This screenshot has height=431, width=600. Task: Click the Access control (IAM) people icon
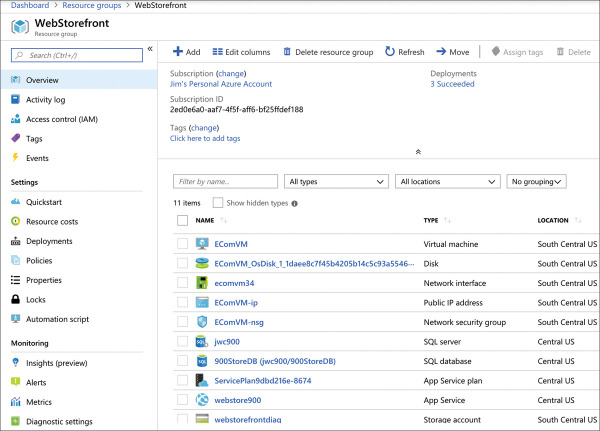pos(15,119)
